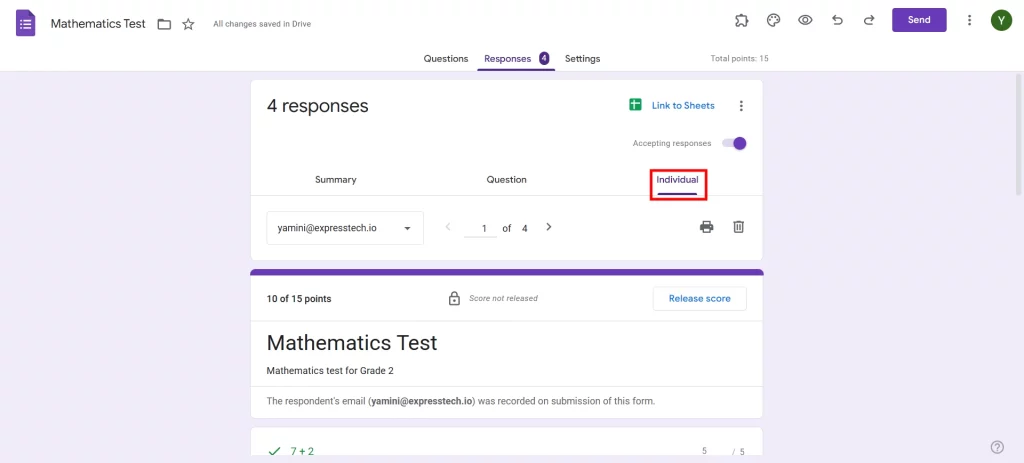This screenshot has width=1024, height=463.
Task: Open the Google account avatar Y
Action: click(x=1001, y=20)
